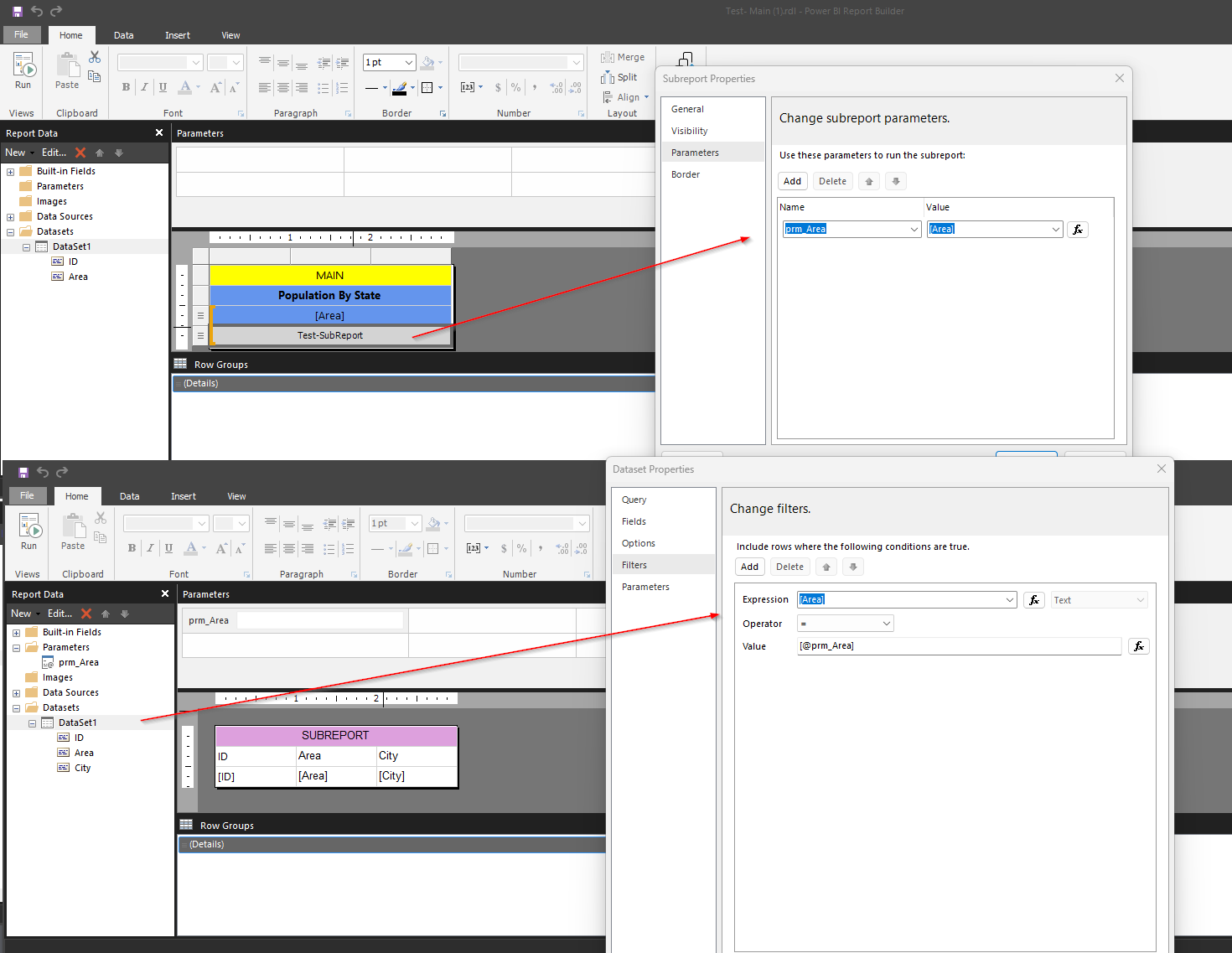Click fx button beside [@prm_Area] value field
The width and height of the screenshot is (1232, 953).
click(1139, 646)
